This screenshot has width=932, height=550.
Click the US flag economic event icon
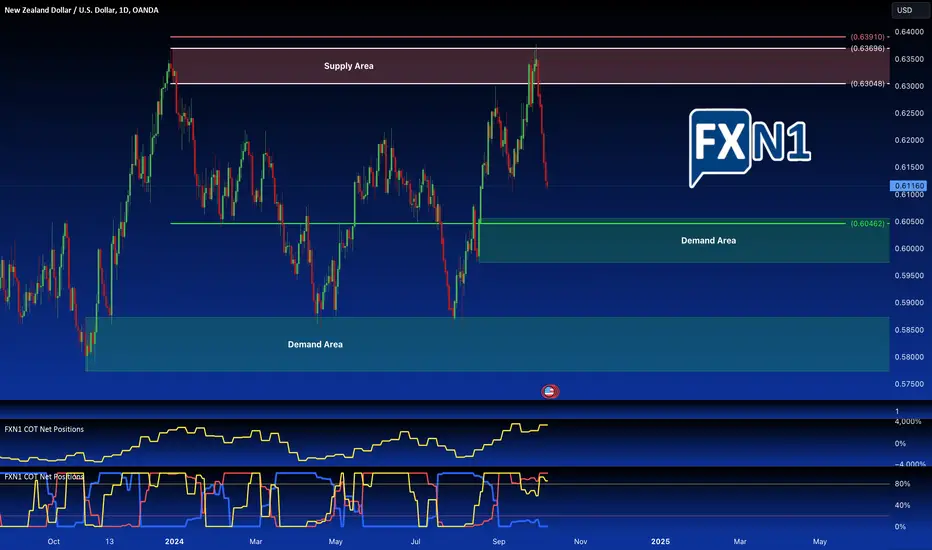point(550,391)
